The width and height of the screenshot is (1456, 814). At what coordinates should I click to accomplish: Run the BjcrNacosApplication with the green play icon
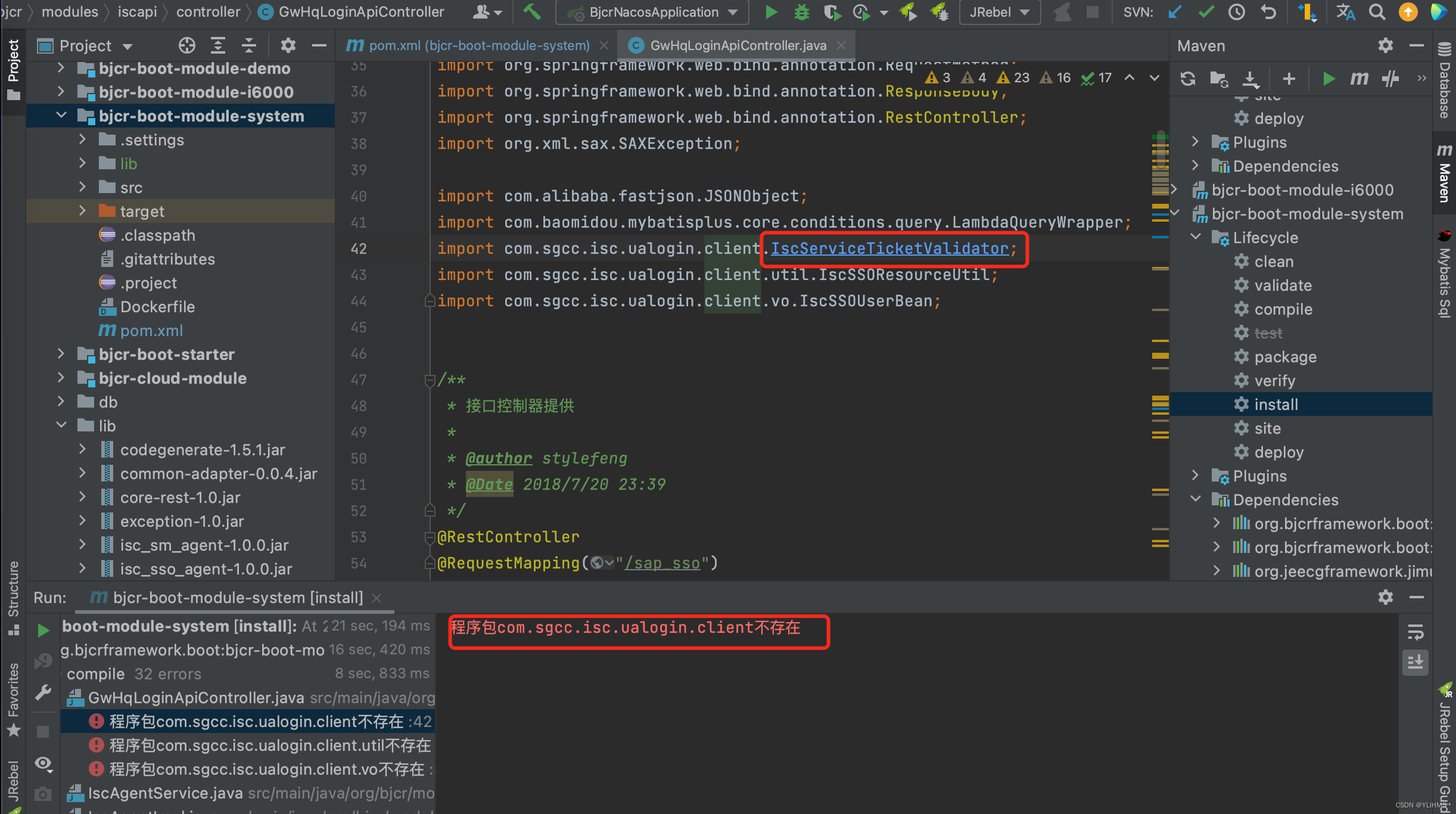[x=771, y=12]
